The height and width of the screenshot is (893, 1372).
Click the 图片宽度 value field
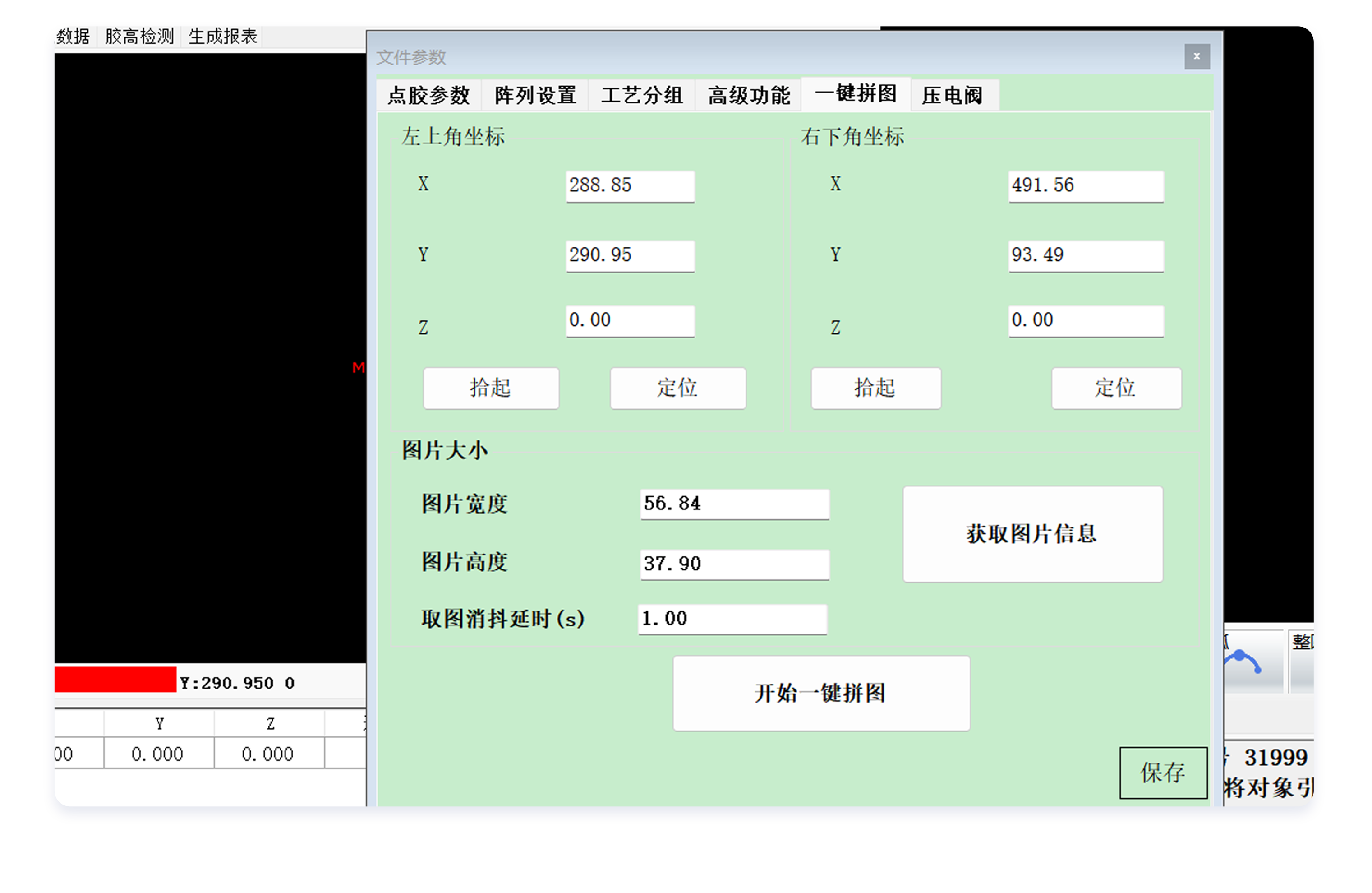pyautogui.click(x=733, y=504)
